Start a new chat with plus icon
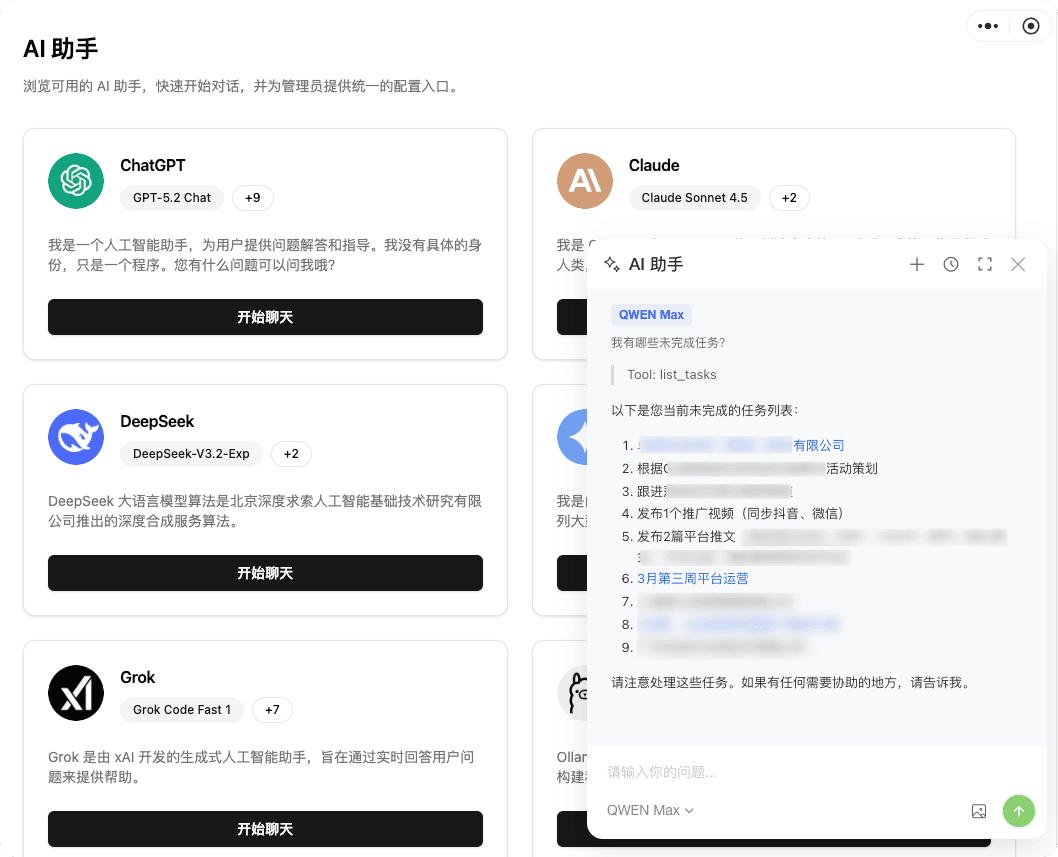 (x=916, y=265)
